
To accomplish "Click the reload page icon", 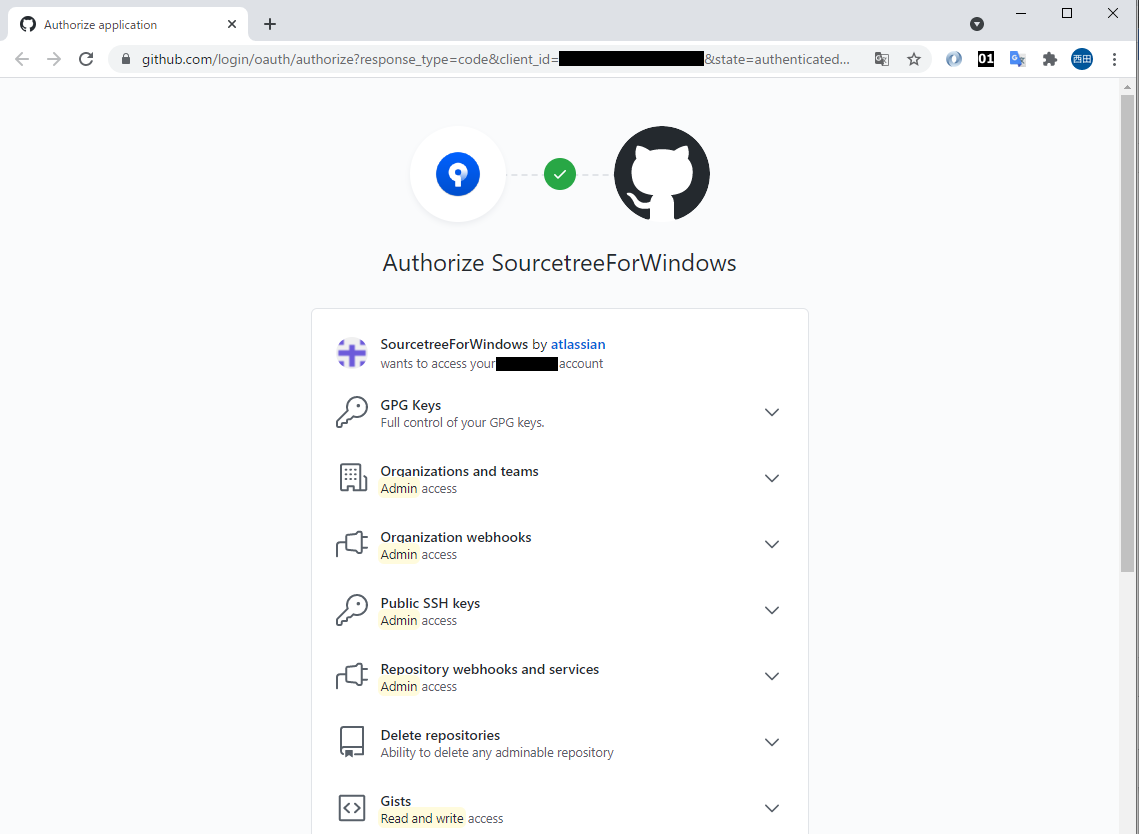I will 86,59.
